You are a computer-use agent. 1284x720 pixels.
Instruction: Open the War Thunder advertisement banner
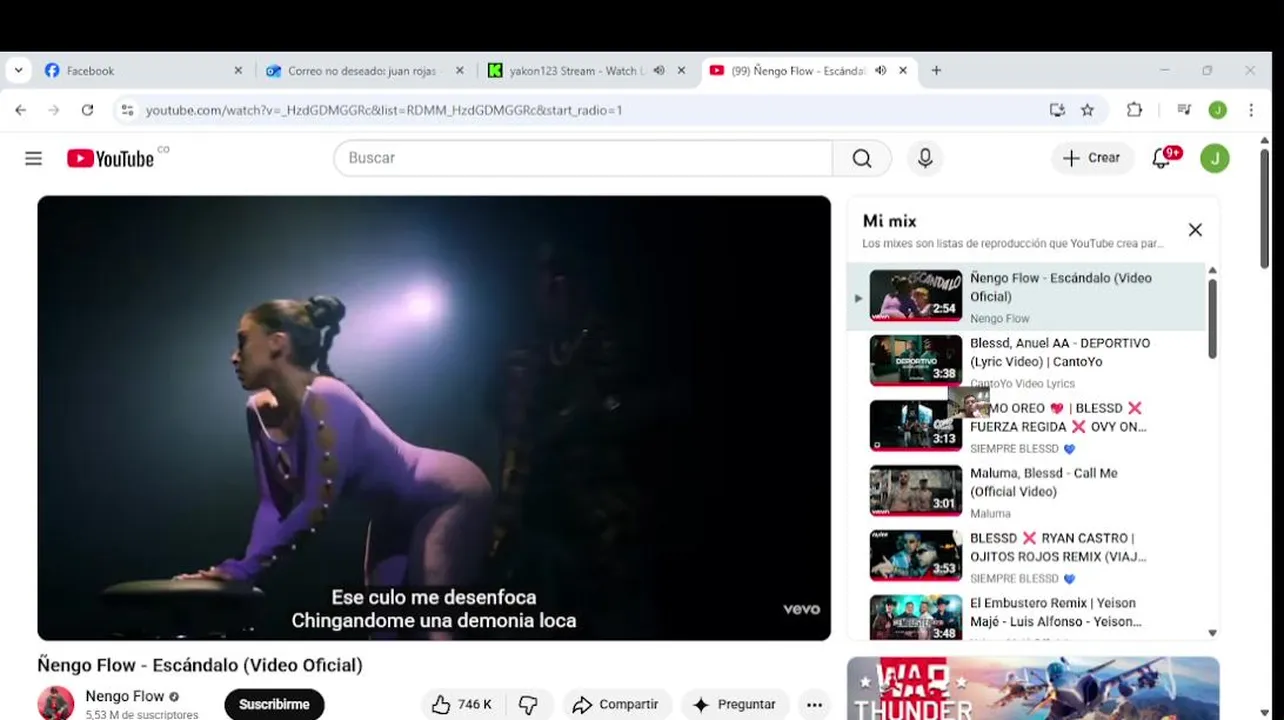coord(1033,688)
